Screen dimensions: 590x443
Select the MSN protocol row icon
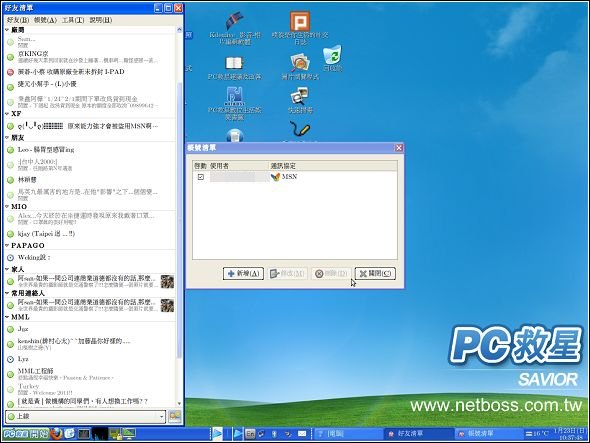[x=275, y=177]
